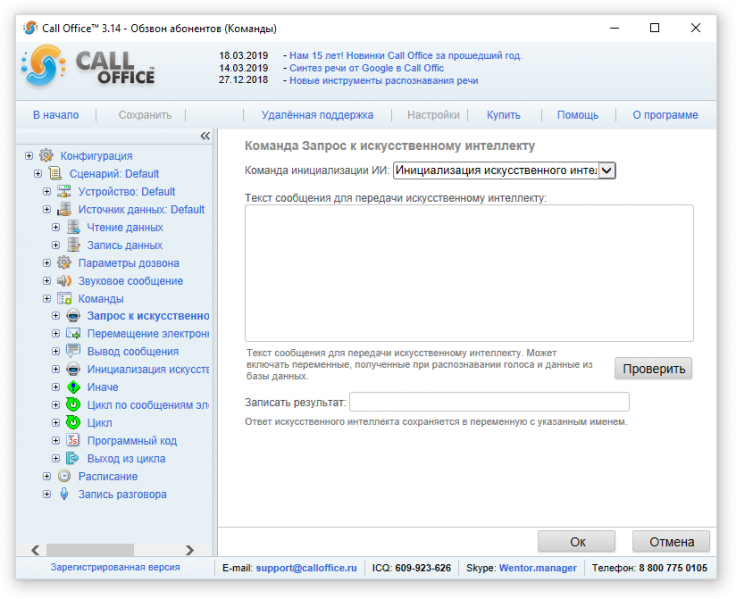Collapse the left tree panel with double-chevron

(205, 136)
